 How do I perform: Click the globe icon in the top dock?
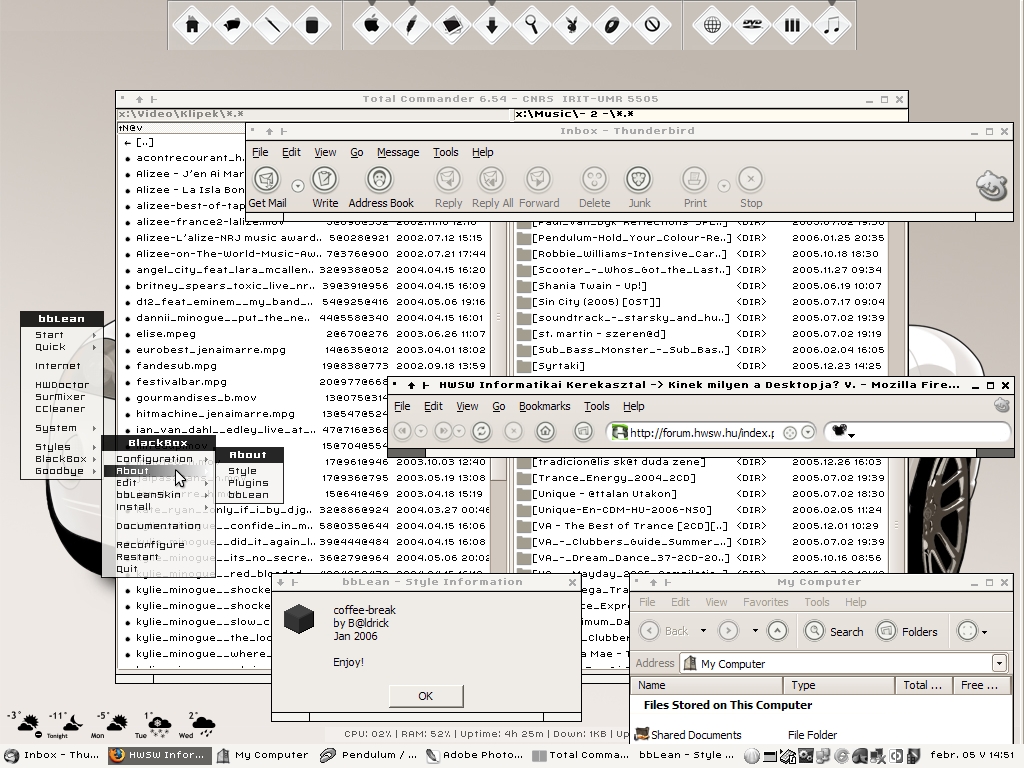click(x=712, y=25)
